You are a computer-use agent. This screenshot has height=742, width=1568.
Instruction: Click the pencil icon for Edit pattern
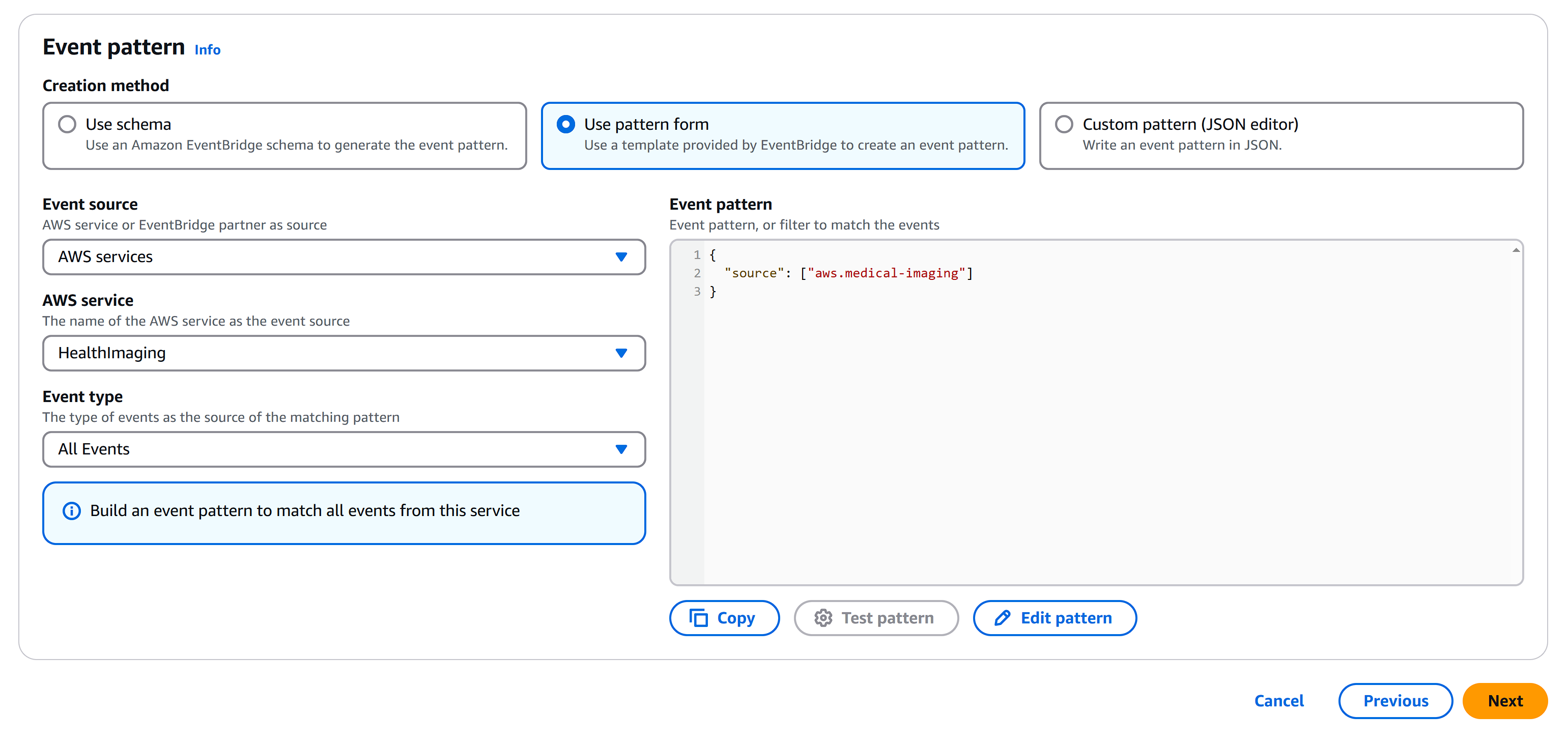[x=1002, y=618]
